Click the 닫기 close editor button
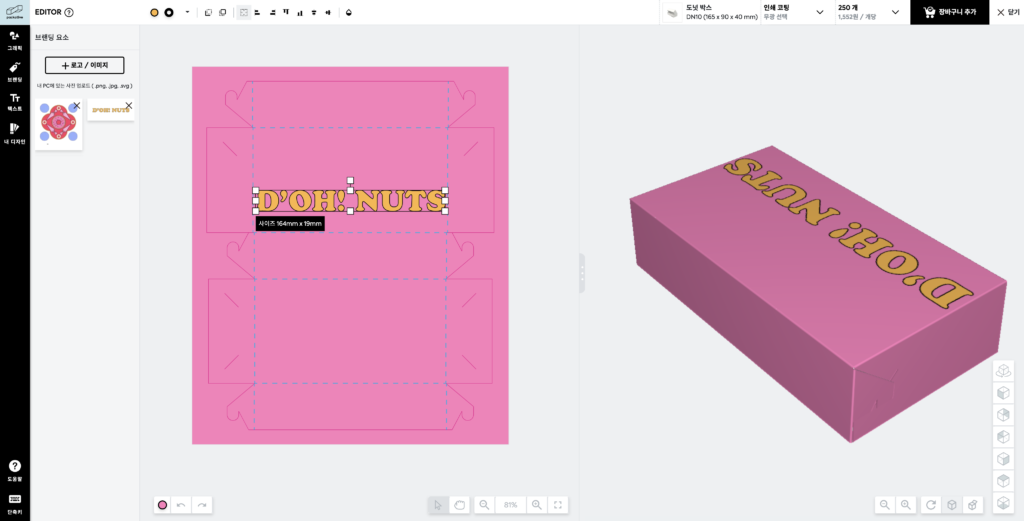This screenshot has width=1024, height=521. (1008, 12)
